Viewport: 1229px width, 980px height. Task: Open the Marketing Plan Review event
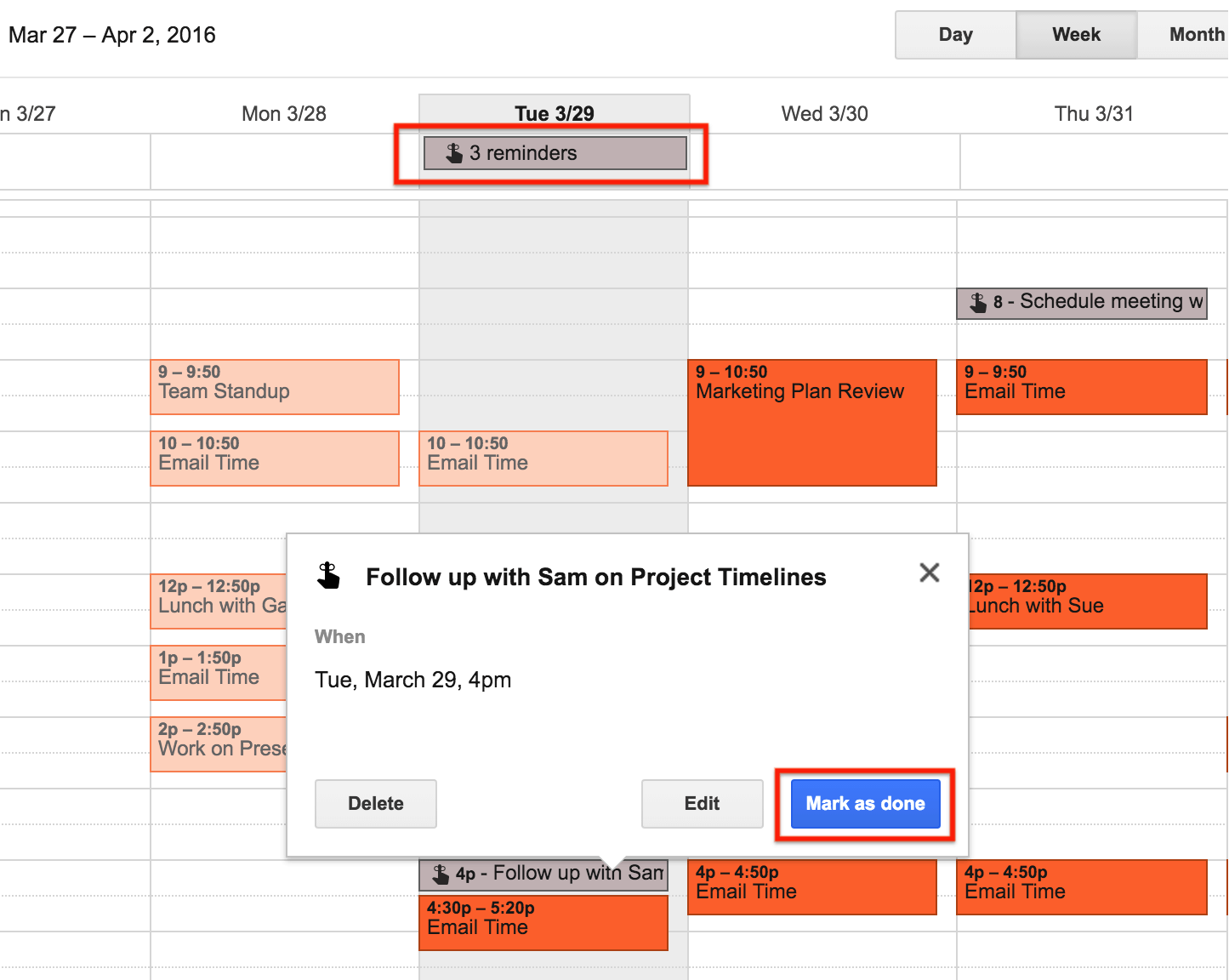812,423
